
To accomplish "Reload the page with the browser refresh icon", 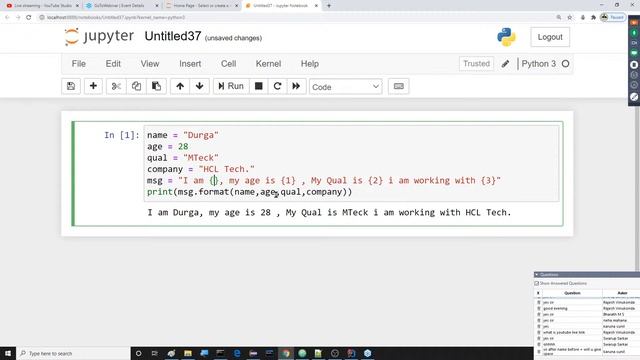I will click(x=29, y=17).
